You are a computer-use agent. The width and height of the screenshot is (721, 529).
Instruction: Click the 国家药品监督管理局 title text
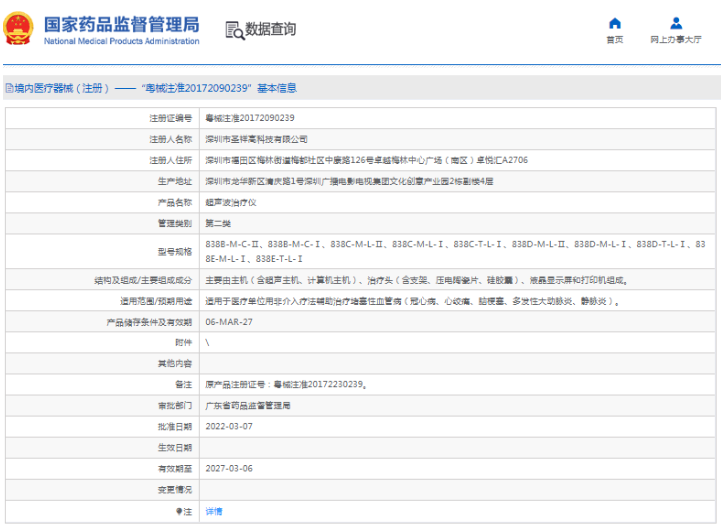(x=122, y=24)
